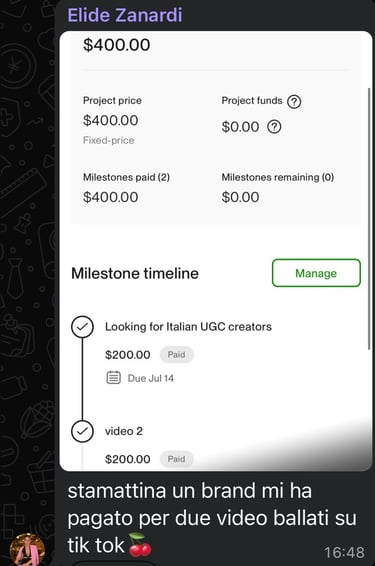Click the Paid badge on video 2 milestone
Viewport: 375px width, 566px height.
176,459
